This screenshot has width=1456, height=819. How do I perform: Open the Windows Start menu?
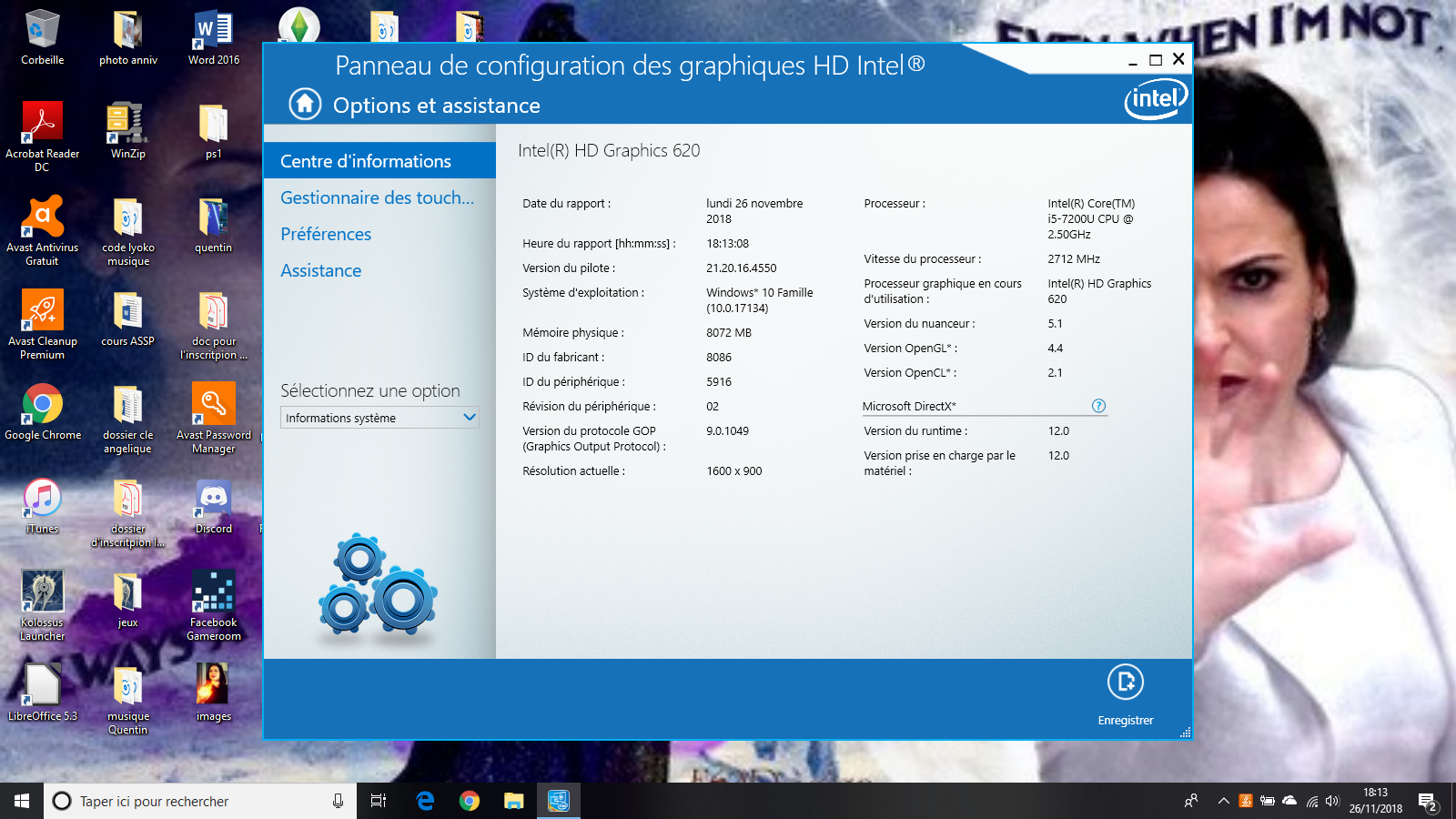point(22,801)
